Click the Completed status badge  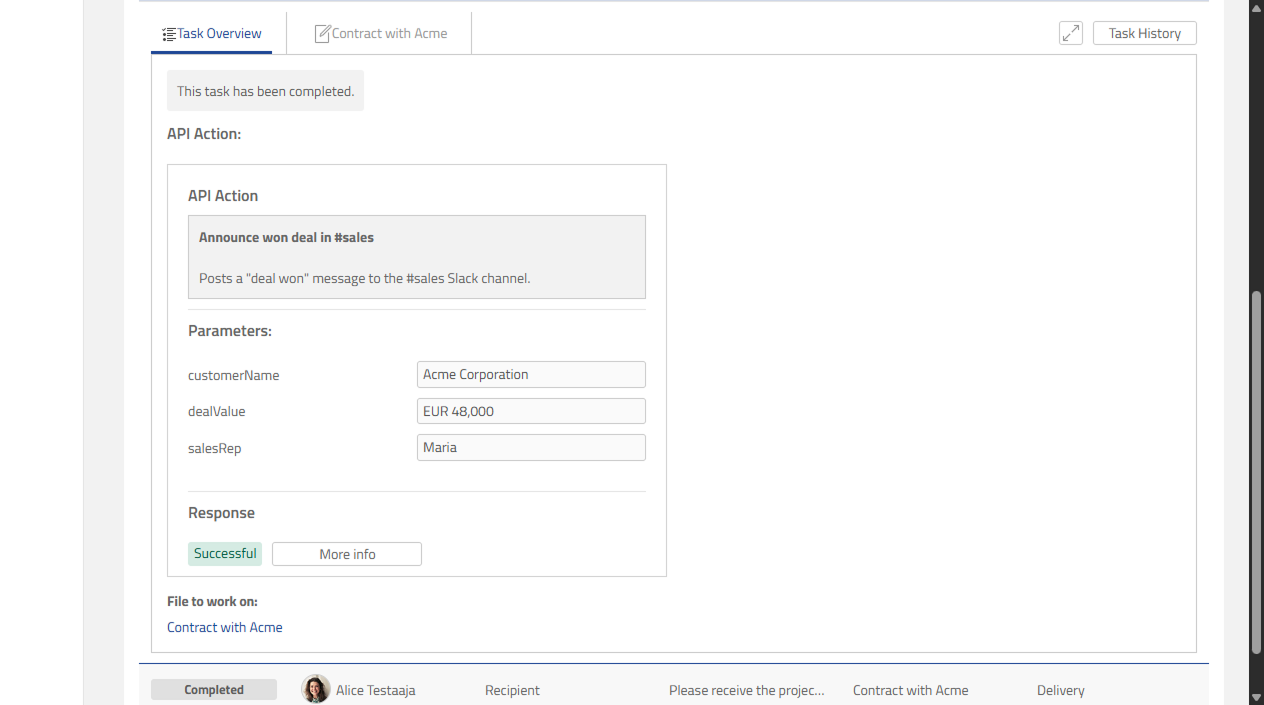pyautogui.click(x=214, y=690)
